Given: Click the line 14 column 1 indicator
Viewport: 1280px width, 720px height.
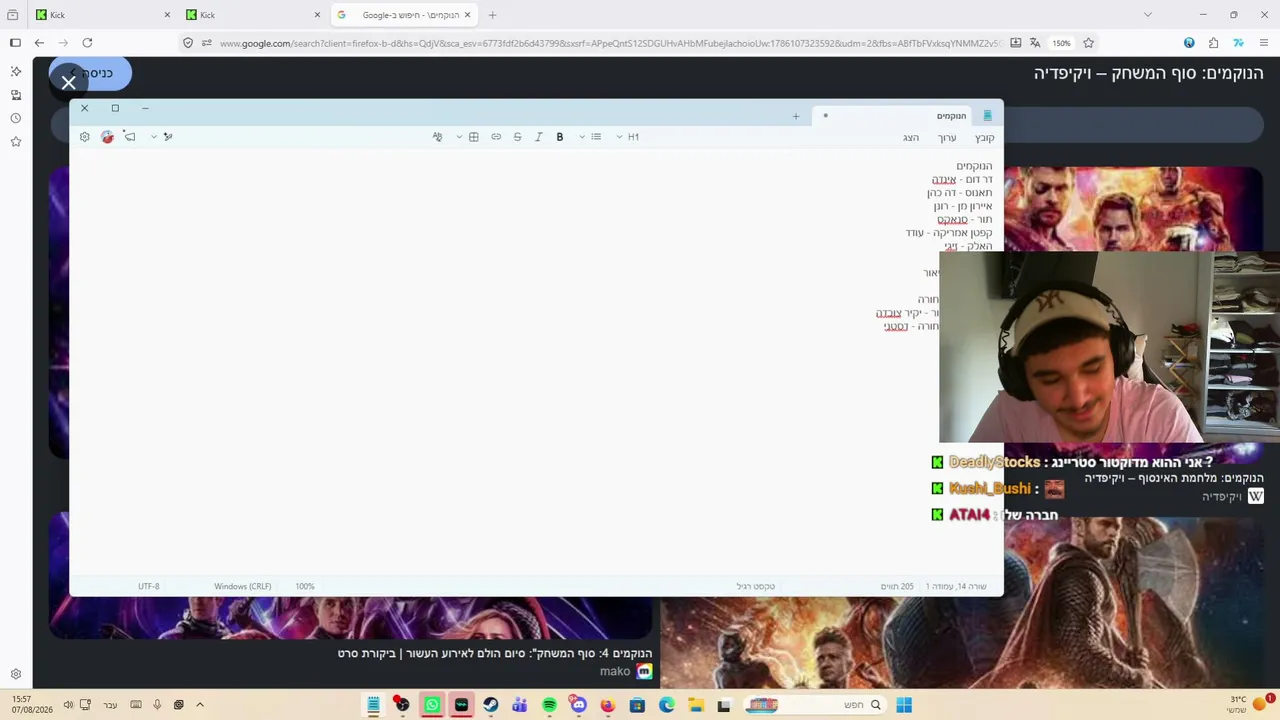Looking at the screenshot, I should (x=956, y=586).
